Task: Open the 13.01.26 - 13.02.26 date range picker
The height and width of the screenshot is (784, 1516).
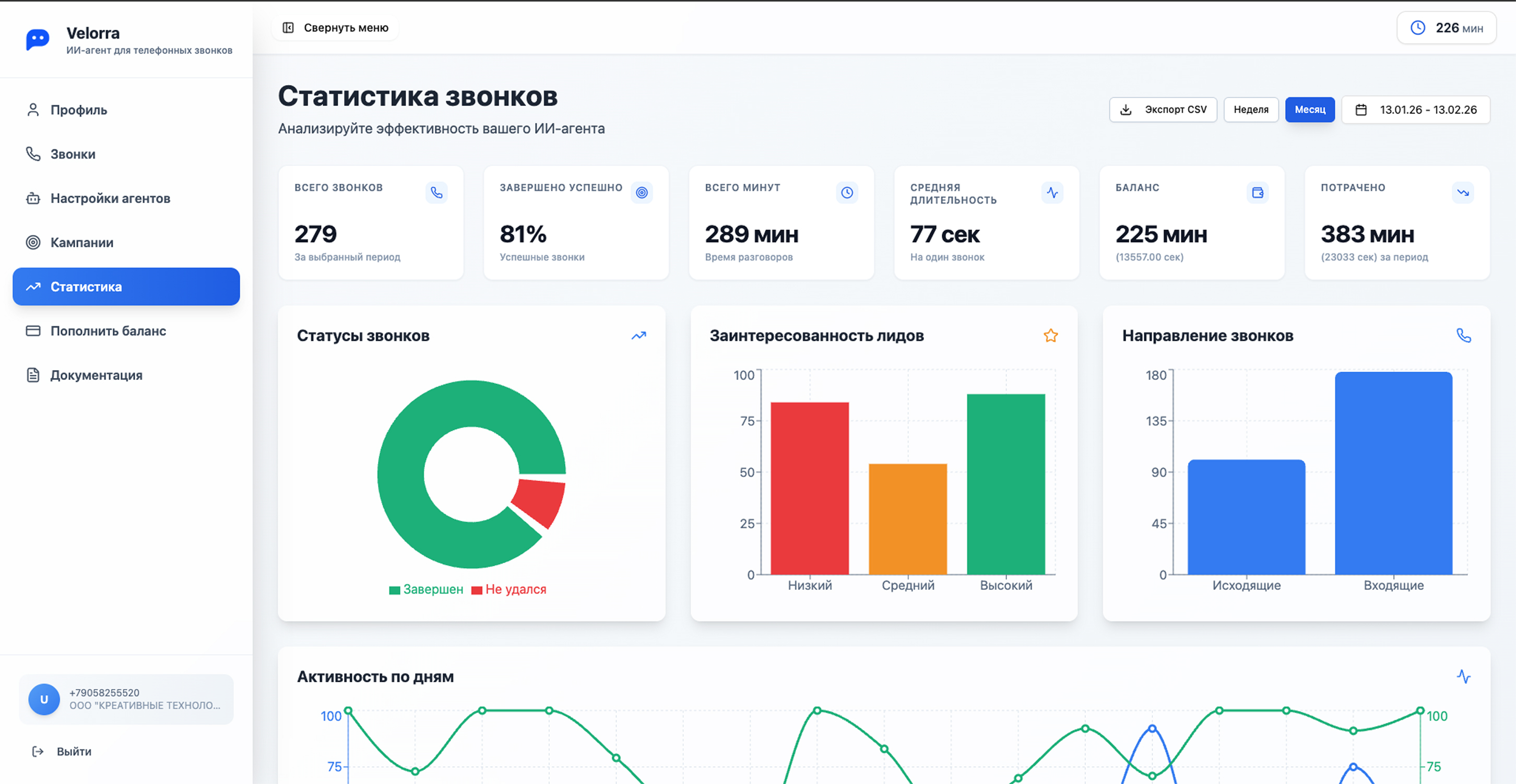Action: pyautogui.click(x=1415, y=110)
